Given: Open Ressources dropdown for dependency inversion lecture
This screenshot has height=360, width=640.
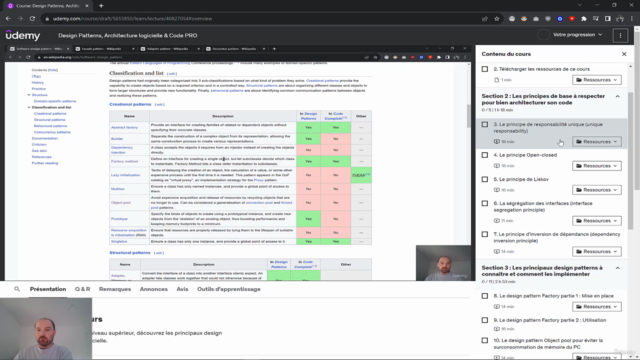Looking at the screenshot, I should pyautogui.click(x=597, y=251).
